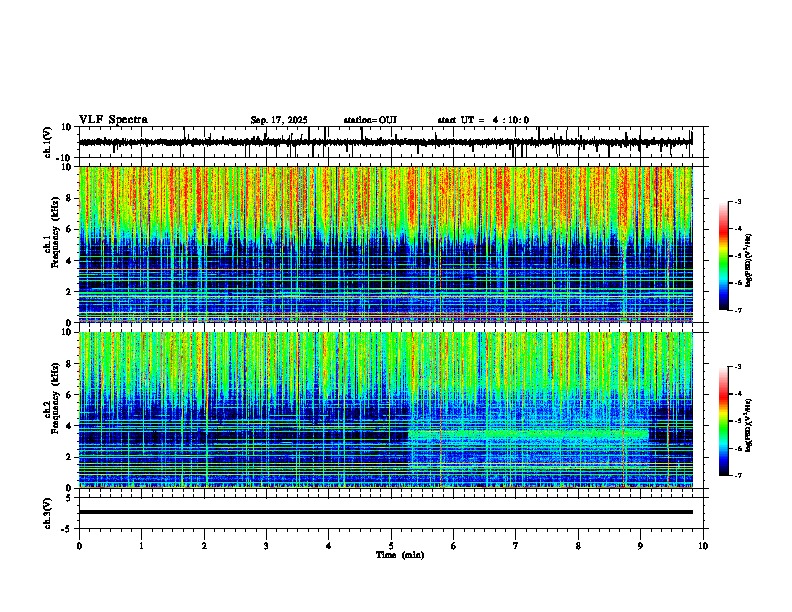Click time axis tick label "6"

pyautogui.click(x=453, y=546)
